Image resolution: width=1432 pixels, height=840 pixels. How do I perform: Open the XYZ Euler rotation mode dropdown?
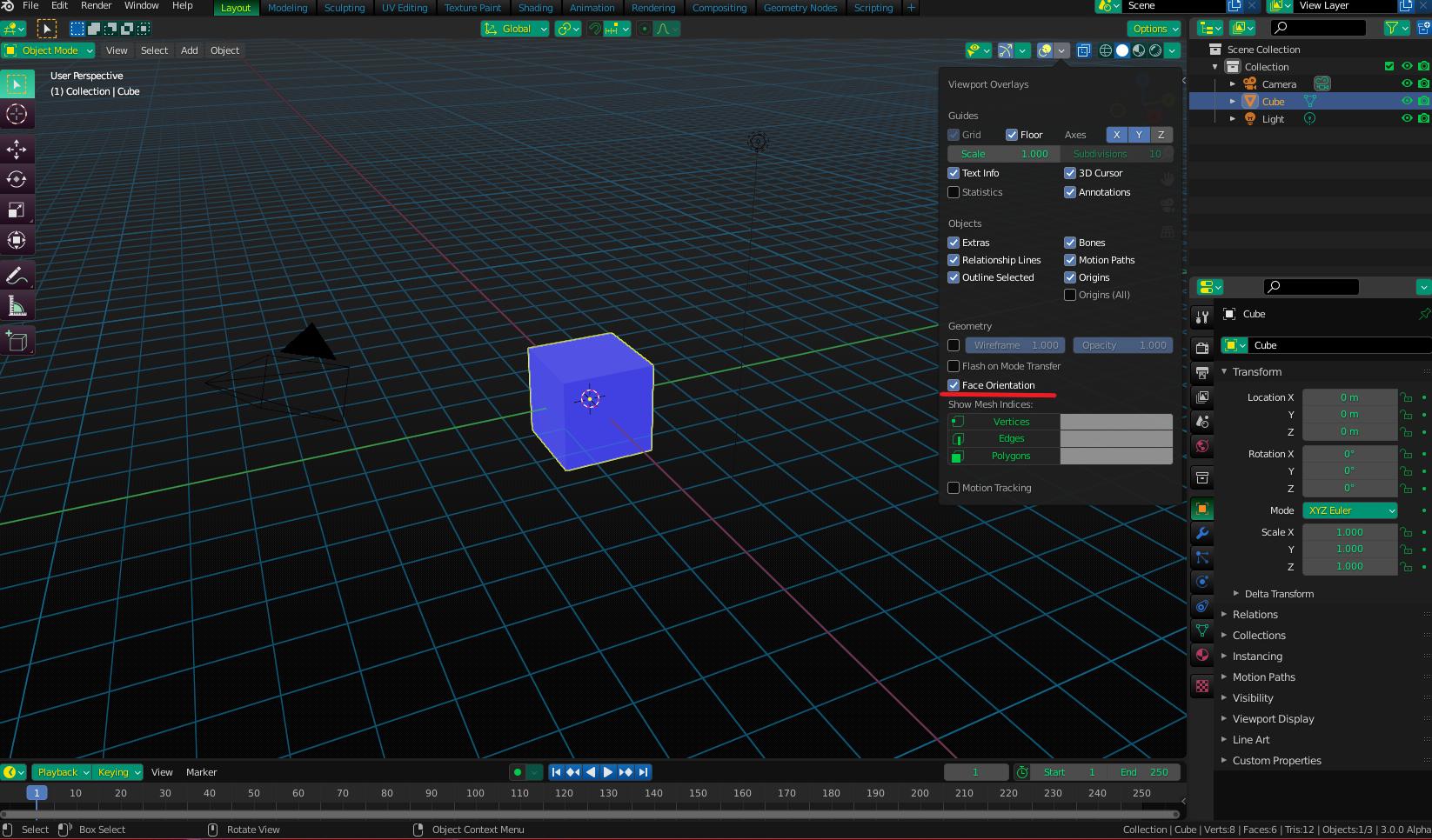click(1349, 510)
